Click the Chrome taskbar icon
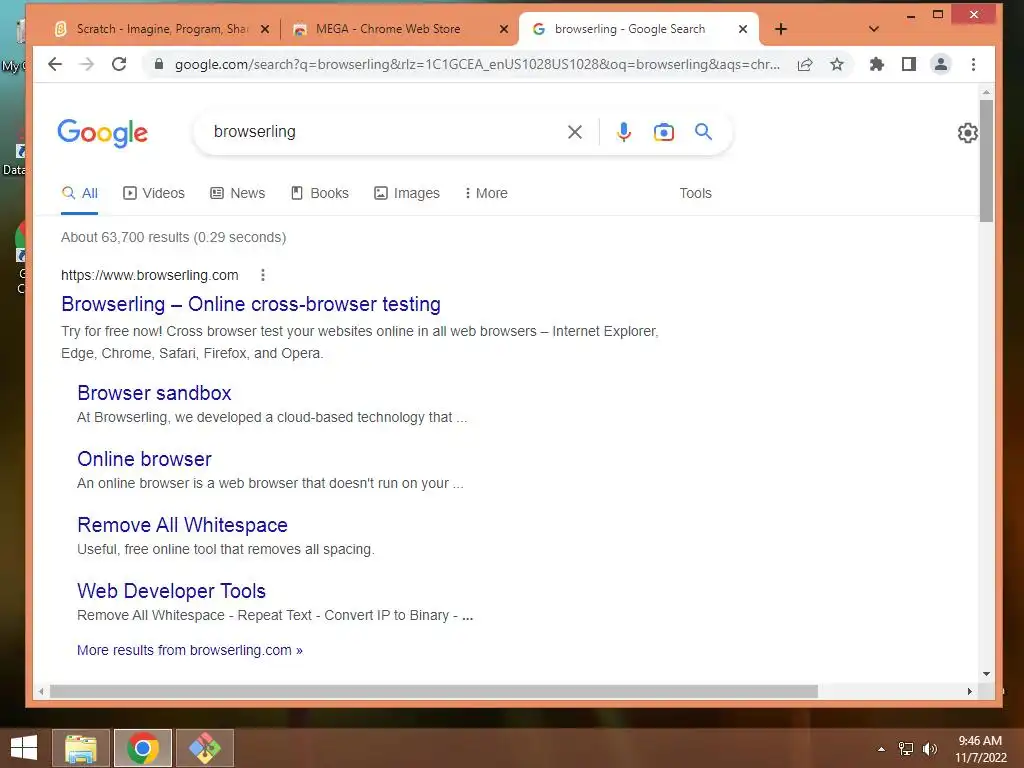 point(143,748)
